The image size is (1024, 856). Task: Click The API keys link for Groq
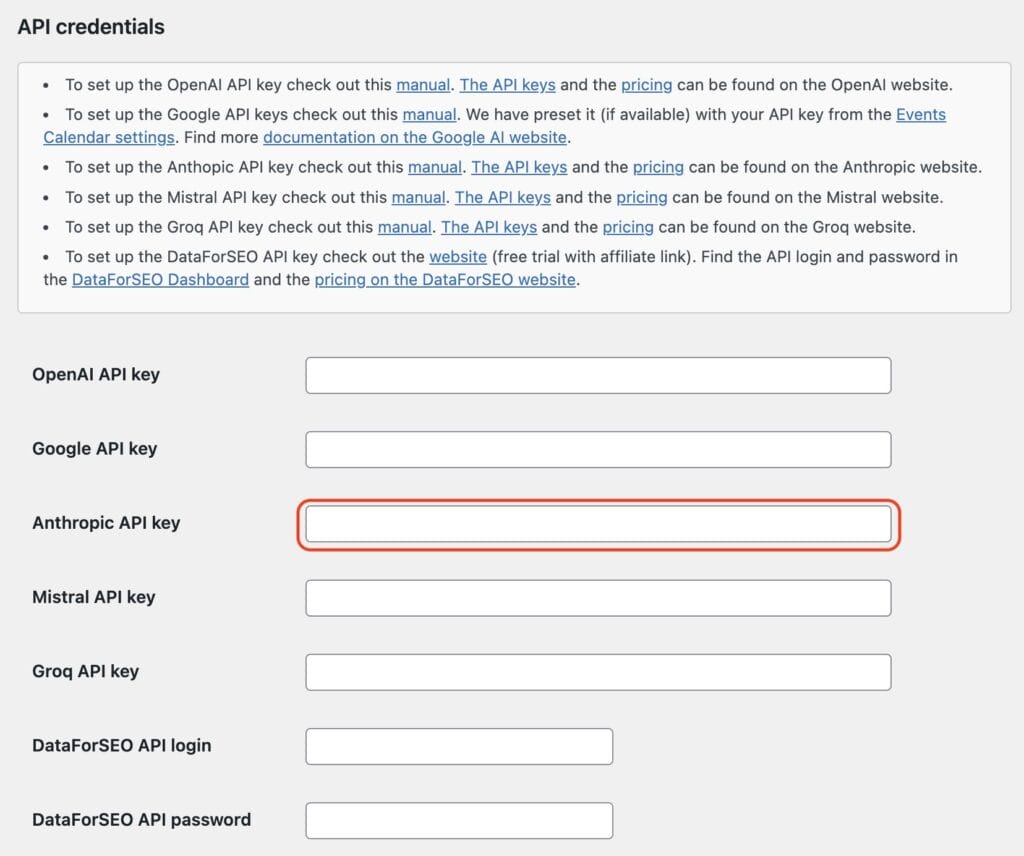[489, 227]
